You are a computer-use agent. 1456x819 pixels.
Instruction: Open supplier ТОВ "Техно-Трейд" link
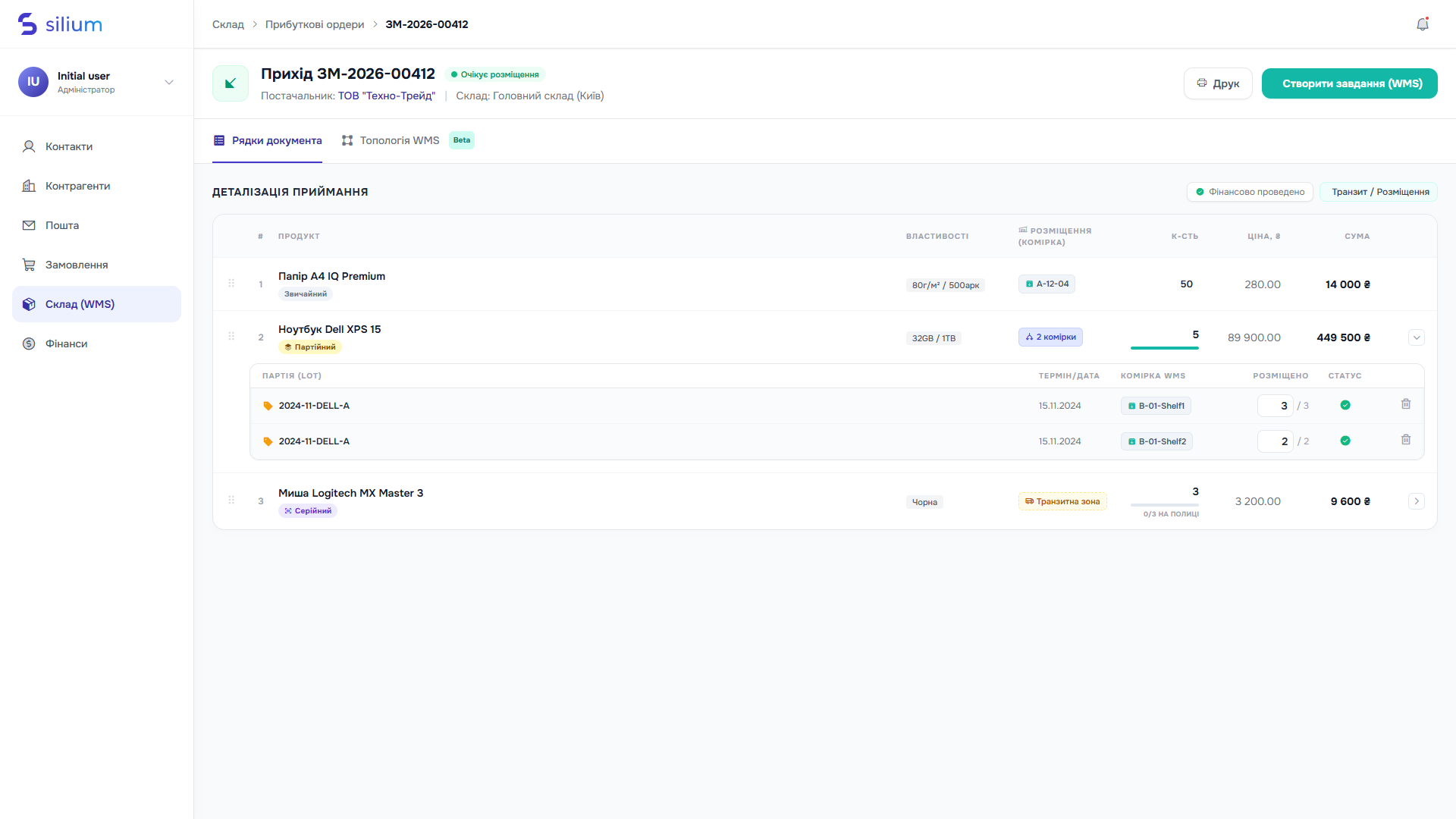click(387, 96)
